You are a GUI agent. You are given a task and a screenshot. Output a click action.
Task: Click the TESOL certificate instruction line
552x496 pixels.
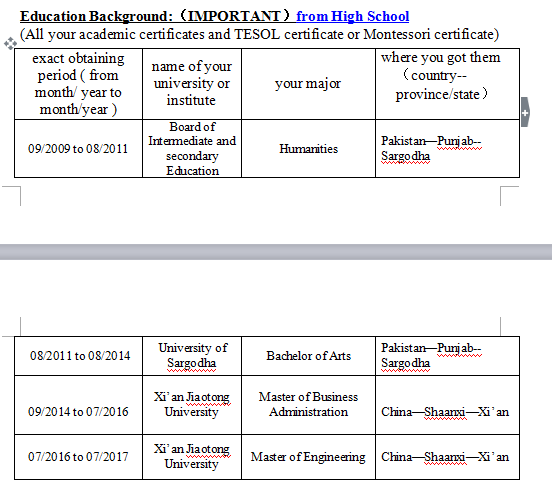pos(259,34)
